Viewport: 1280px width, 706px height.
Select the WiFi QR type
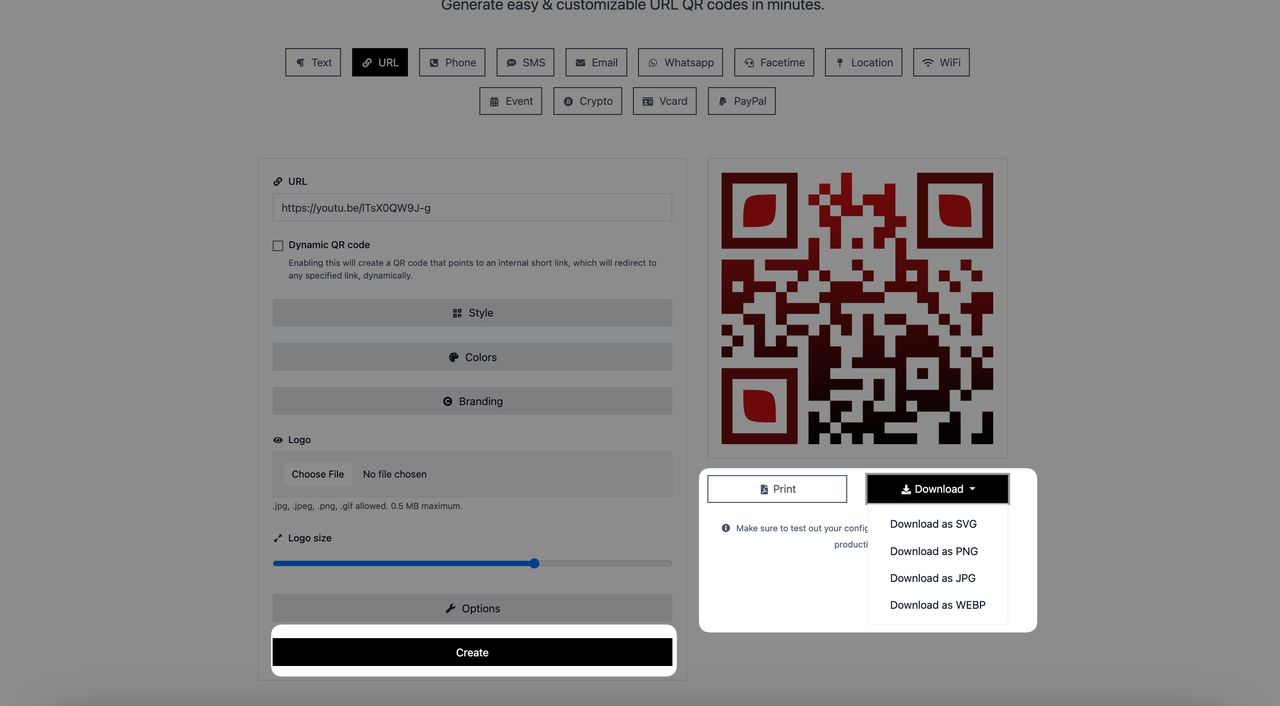[941, 62]
